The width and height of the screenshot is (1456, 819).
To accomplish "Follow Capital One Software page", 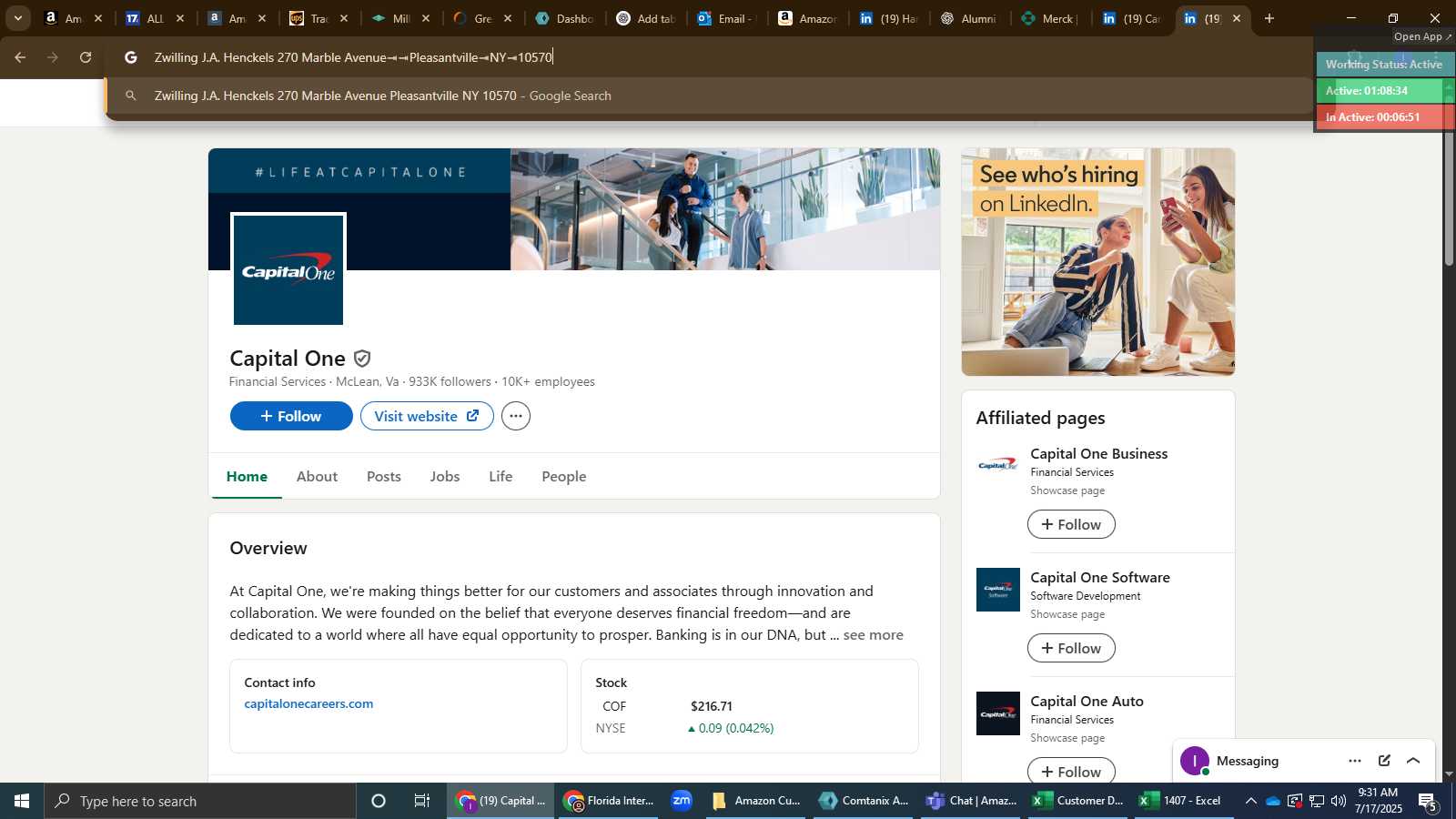I will point(1071,648).
